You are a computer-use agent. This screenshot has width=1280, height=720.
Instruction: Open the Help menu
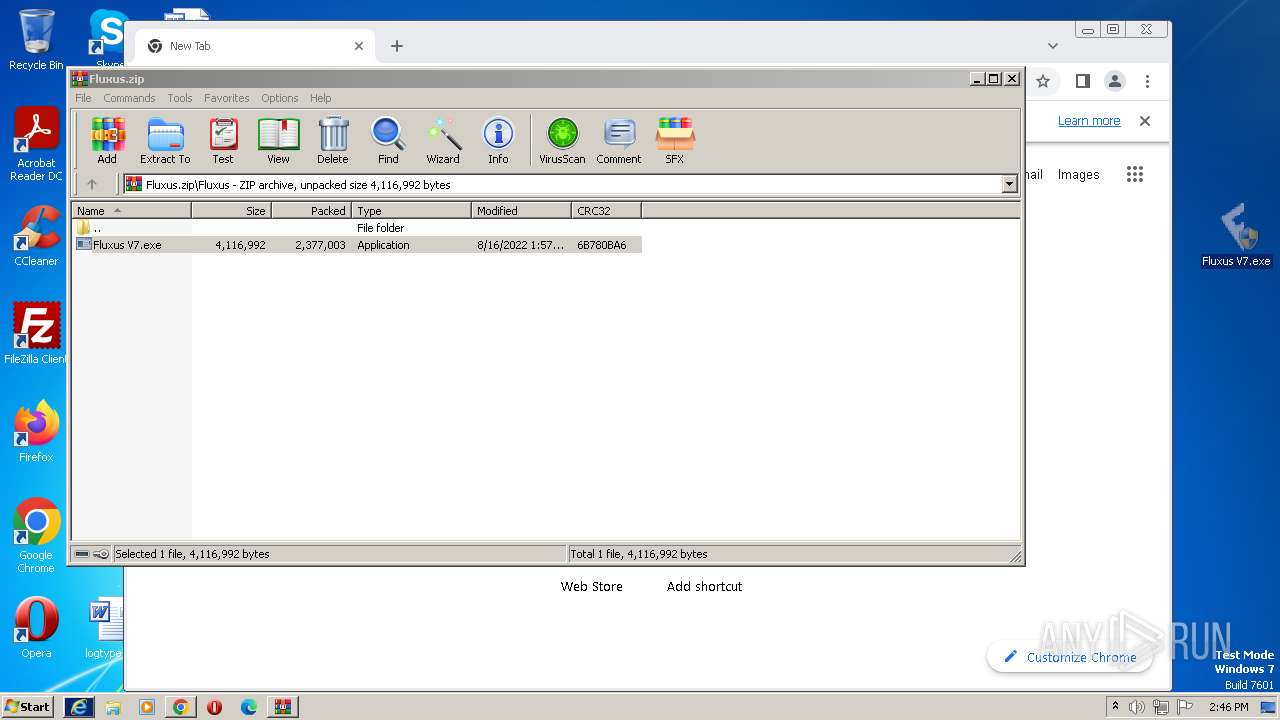[x=320, y=98]
